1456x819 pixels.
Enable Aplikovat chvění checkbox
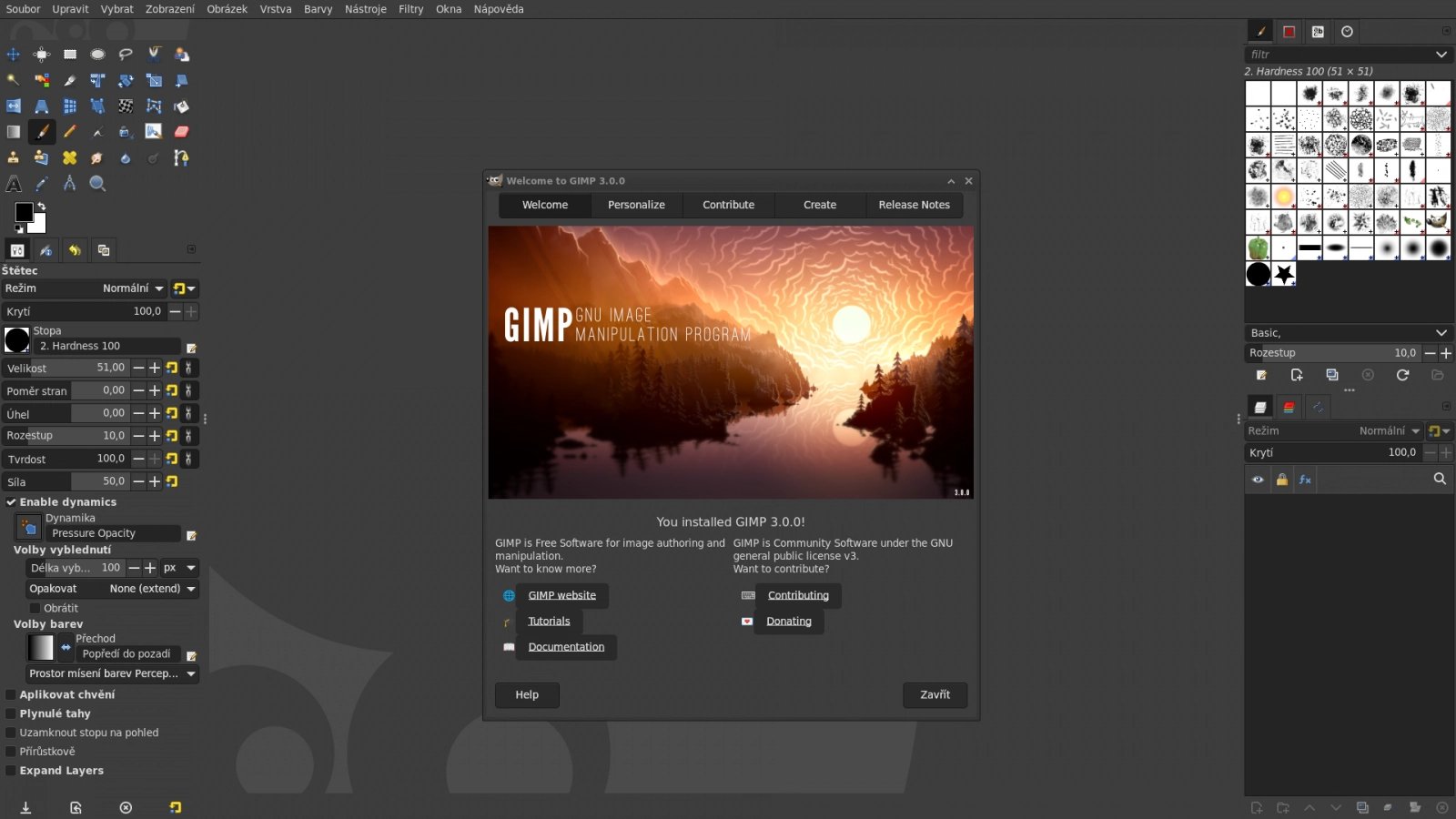coord(11,694)
